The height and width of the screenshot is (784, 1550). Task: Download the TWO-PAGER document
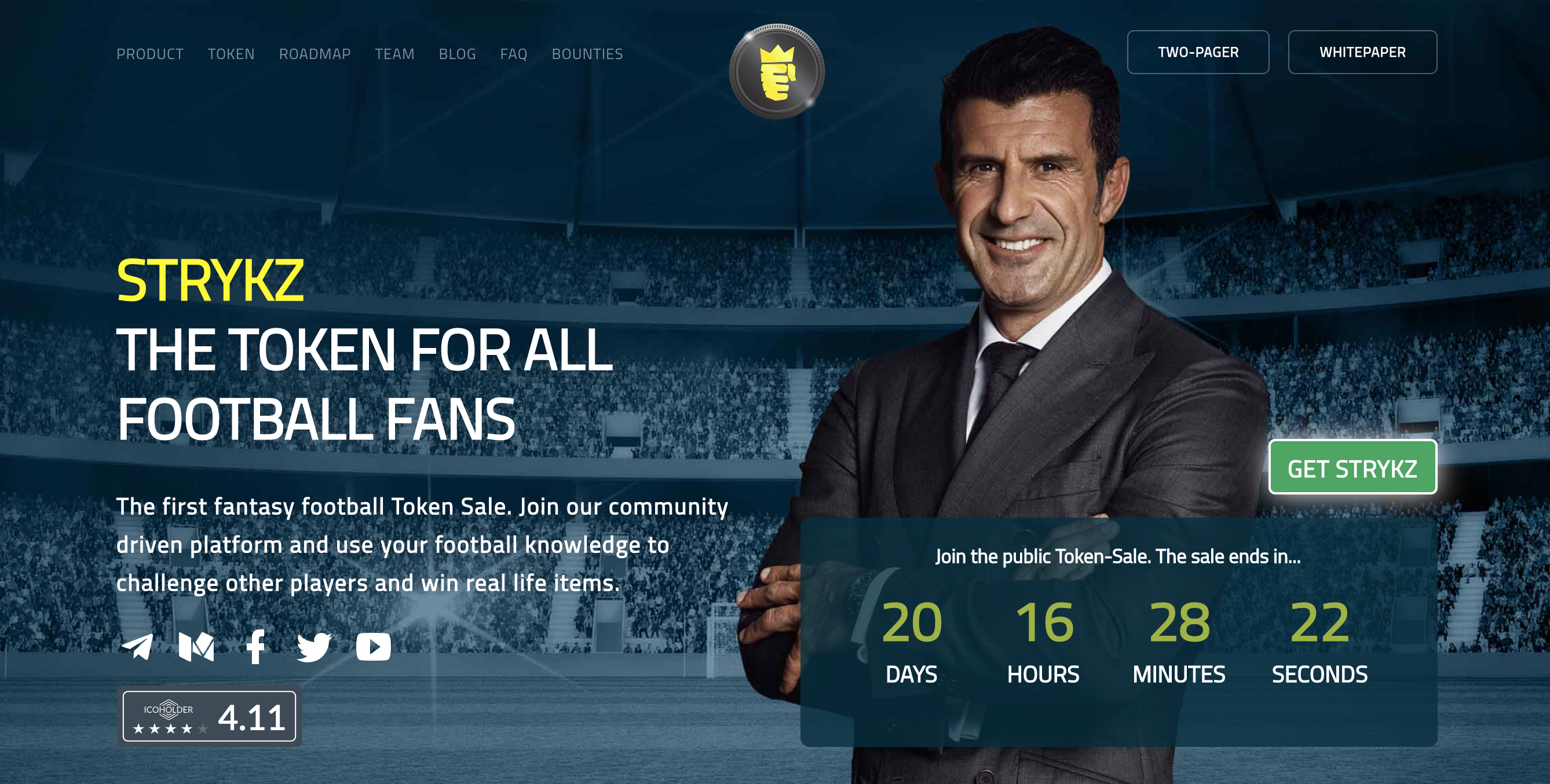1198,52
